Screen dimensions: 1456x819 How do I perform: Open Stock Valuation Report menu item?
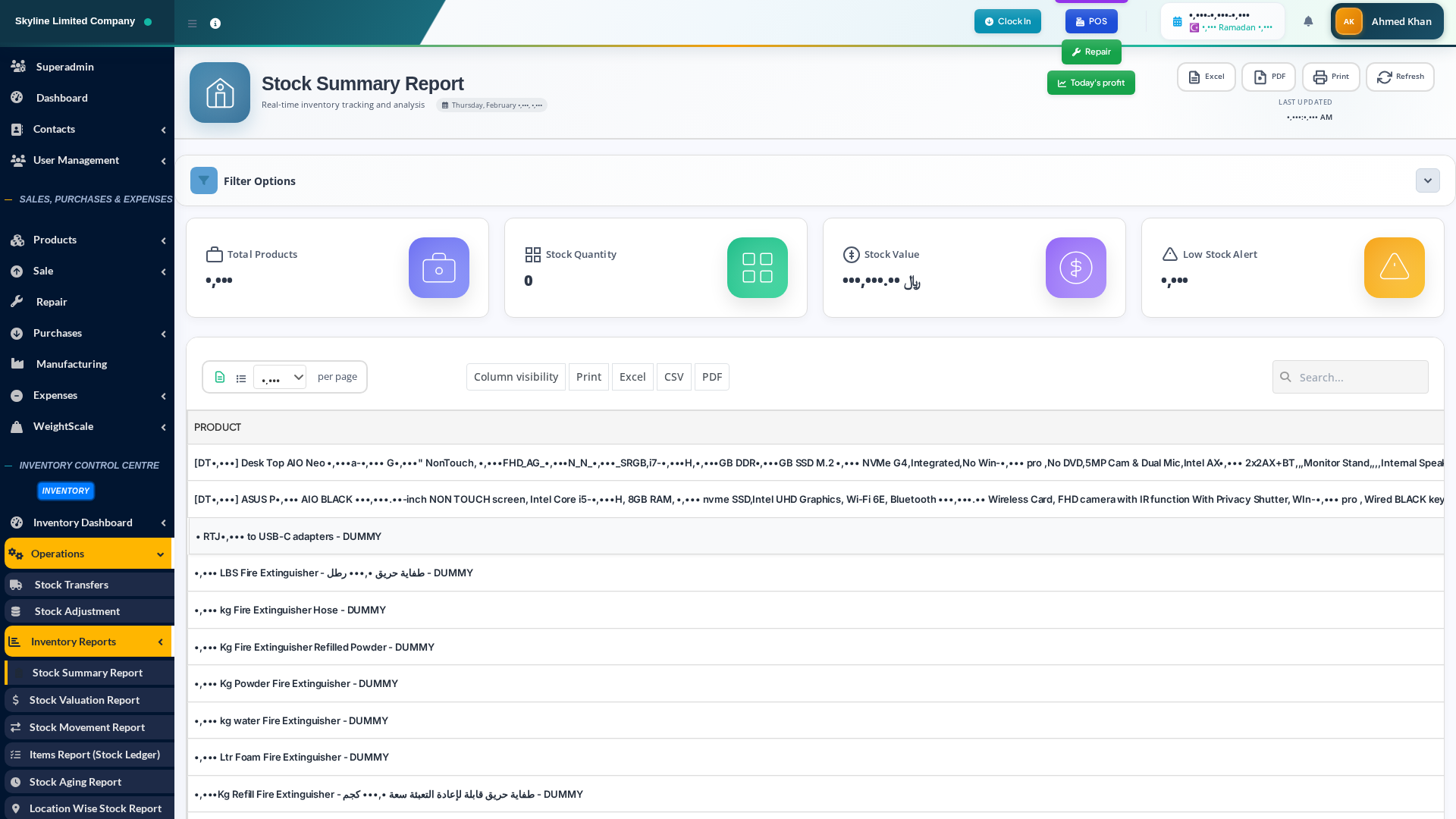click(84, 700)
